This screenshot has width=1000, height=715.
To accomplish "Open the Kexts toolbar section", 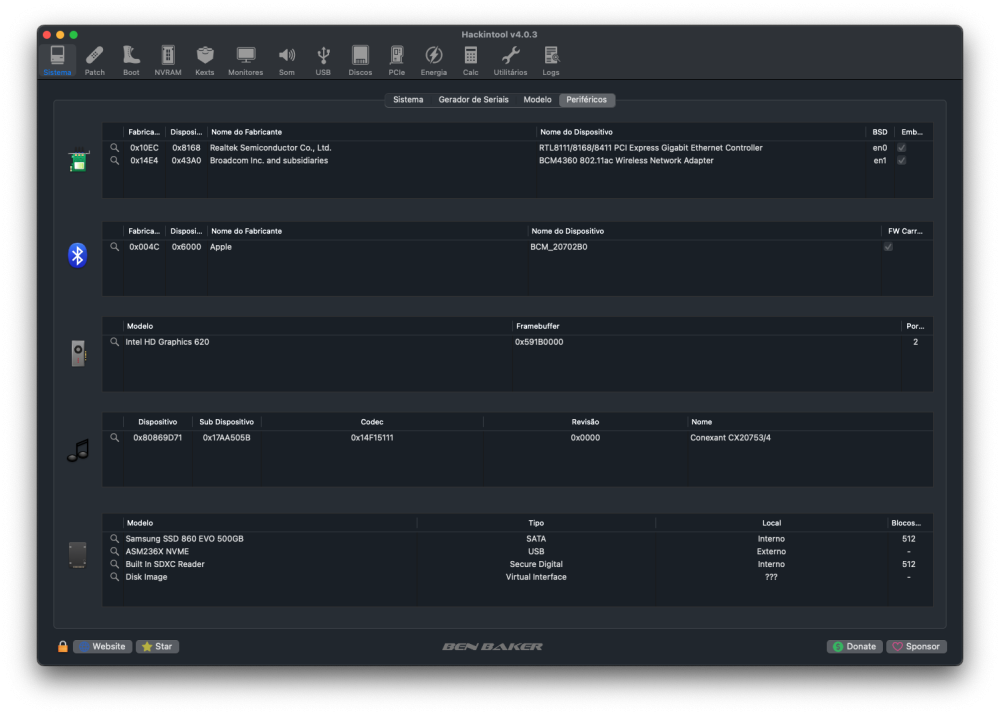I will pos(205,61).
